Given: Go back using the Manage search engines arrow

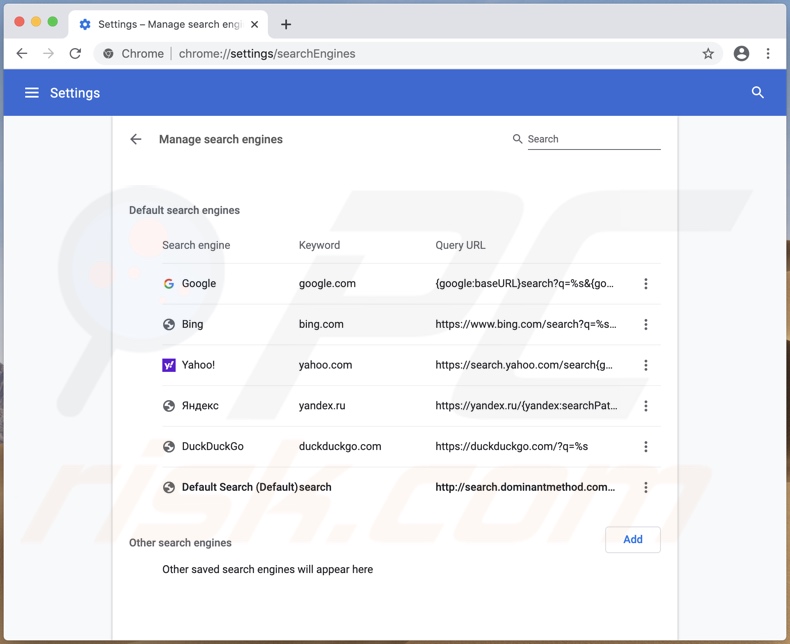Looking at the screenshot, I should pyautogui.click(x=136, y=139).
